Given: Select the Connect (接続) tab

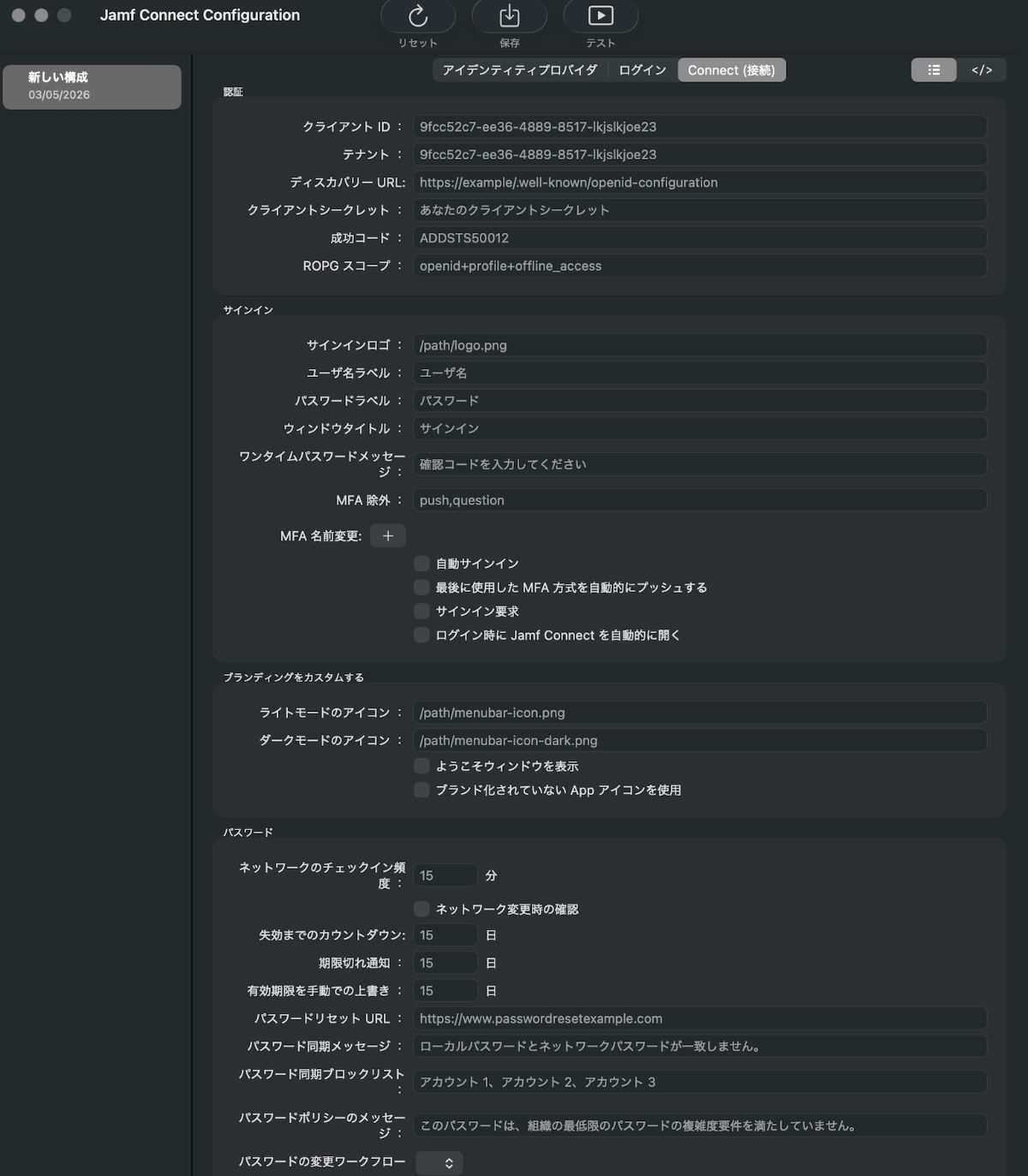Looking at the screenshot, I should point(731,69).
